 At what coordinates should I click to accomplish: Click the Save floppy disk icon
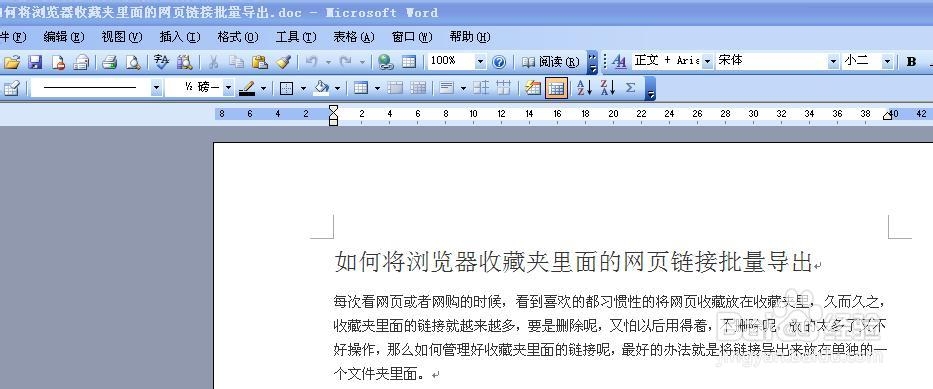point(35,61)
